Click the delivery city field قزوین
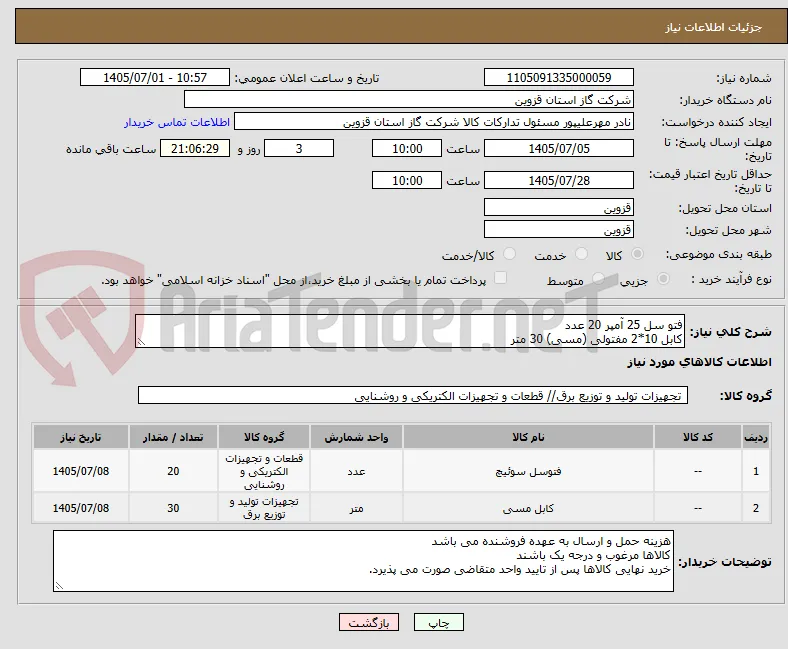Image resolution: width=788 pixels, height=649 pixels. (x=559, y=229)
